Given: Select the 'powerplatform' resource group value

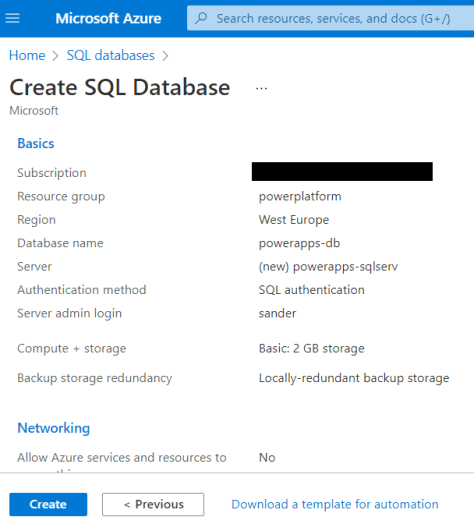Looking at the screenshot, I should pyautogui.click(x=300, y=196).
